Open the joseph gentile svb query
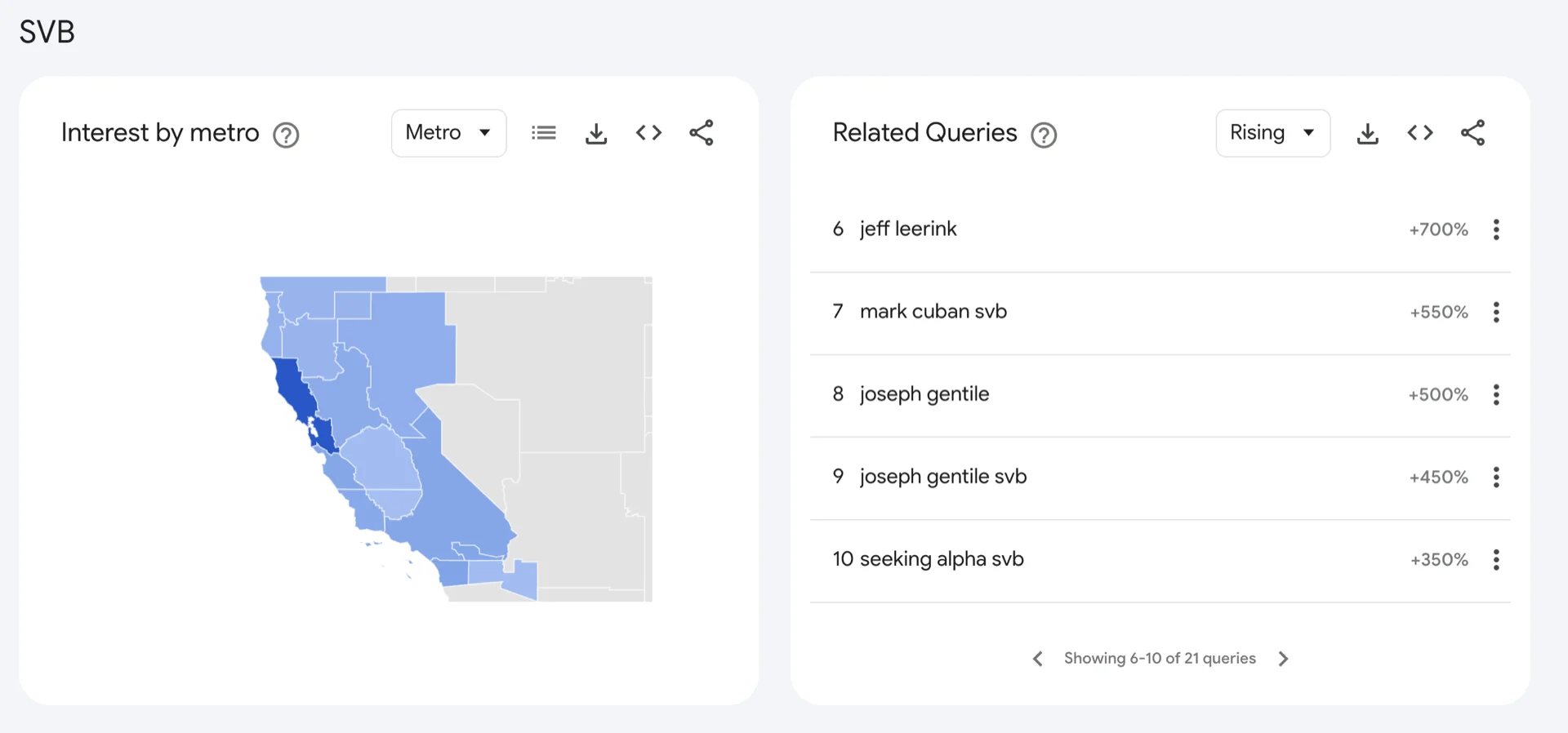Screen dimensions: 1568x733 942,477
